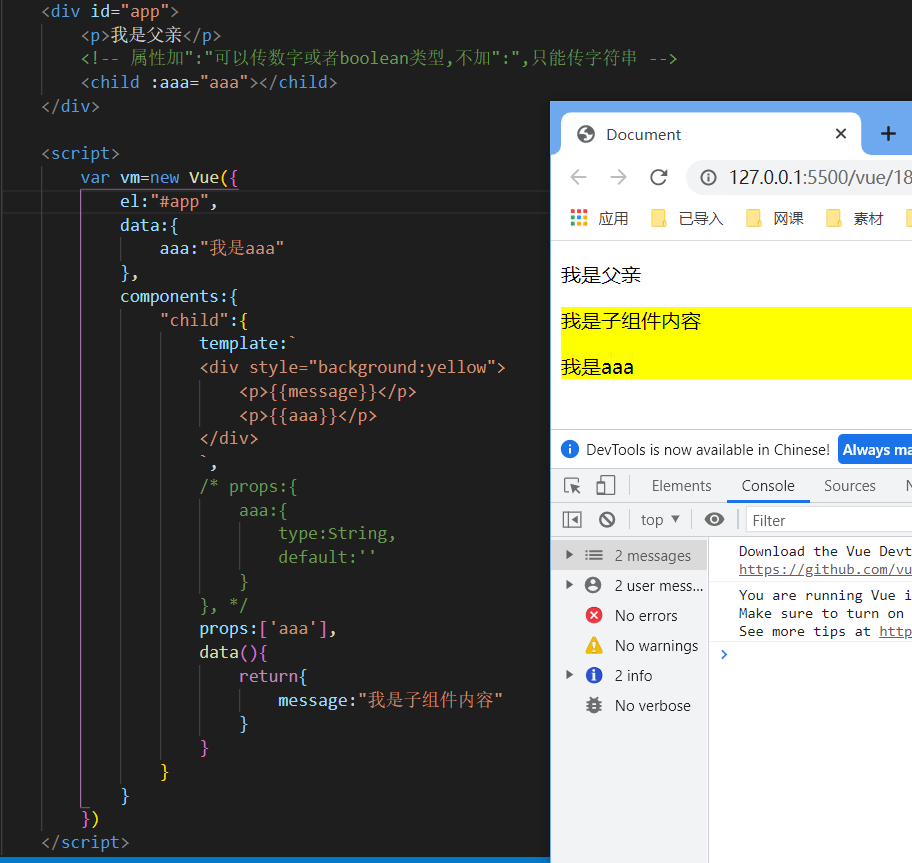
Task: Switch to the Sources tab
Action: [849, 486]
